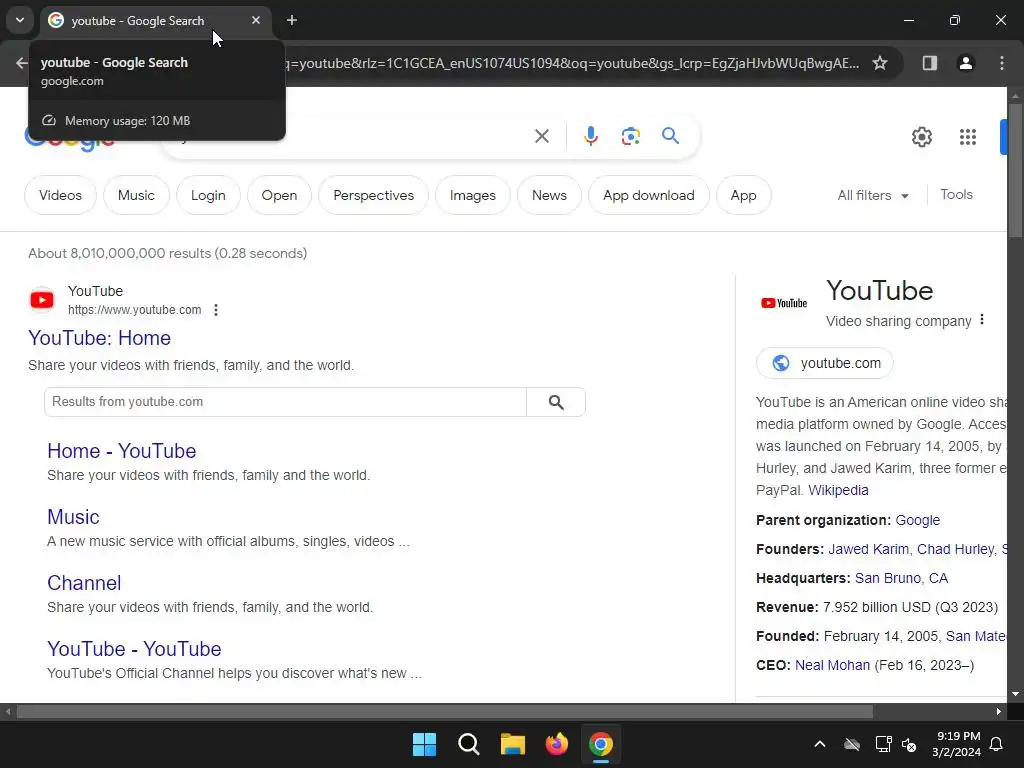This screenshot has height=768, width=1024.
Task: Click the address bar URL text
Action: (x=572, y=63)
